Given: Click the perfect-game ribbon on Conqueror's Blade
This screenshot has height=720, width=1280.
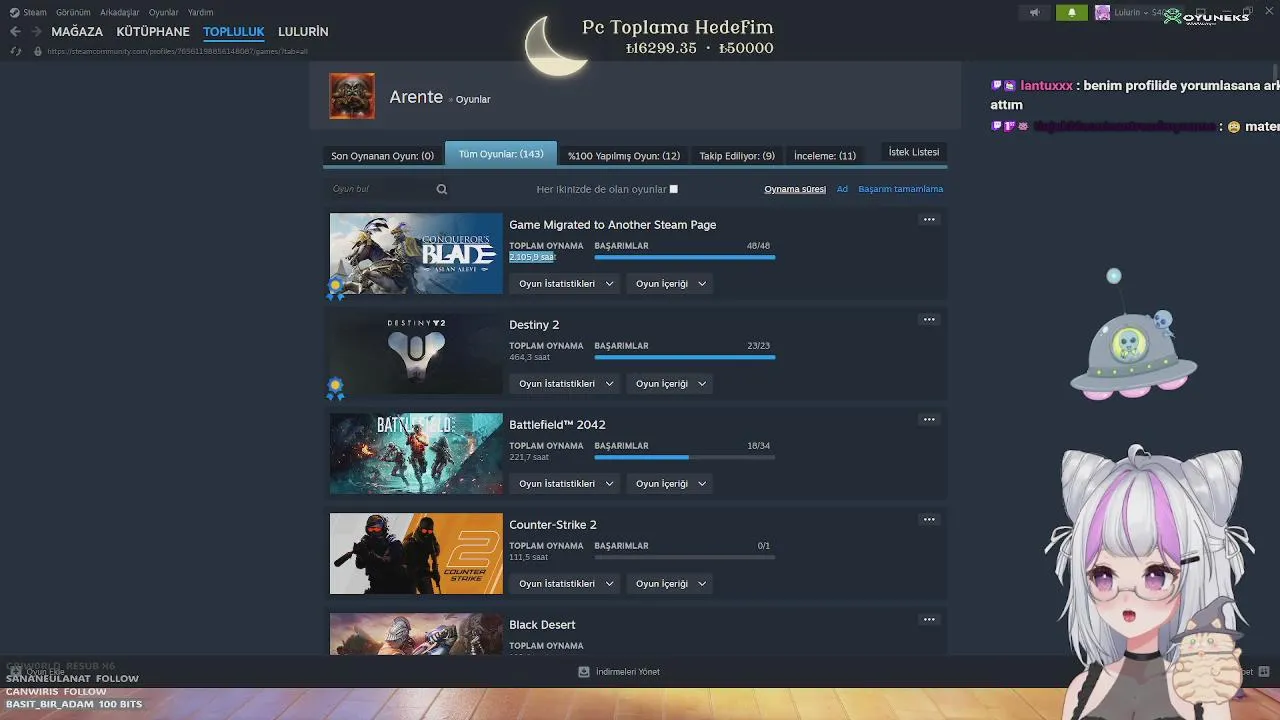Looking at the screenshot, I should (336, 288).
